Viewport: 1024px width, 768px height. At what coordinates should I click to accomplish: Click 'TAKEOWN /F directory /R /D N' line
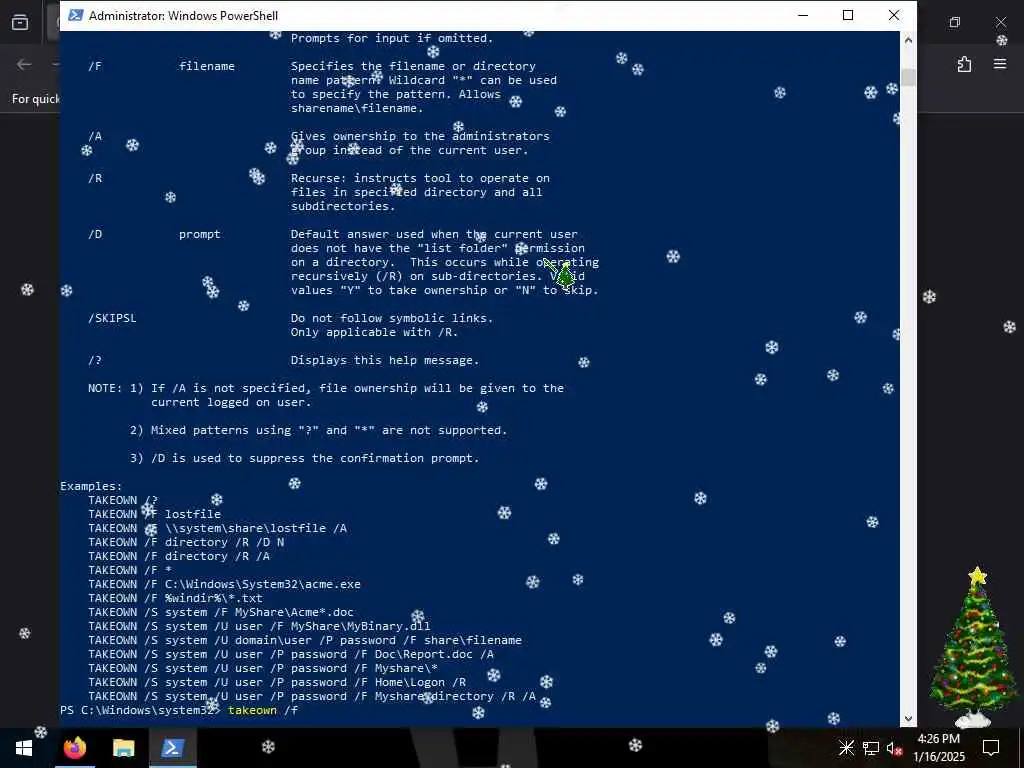[185, 542]
